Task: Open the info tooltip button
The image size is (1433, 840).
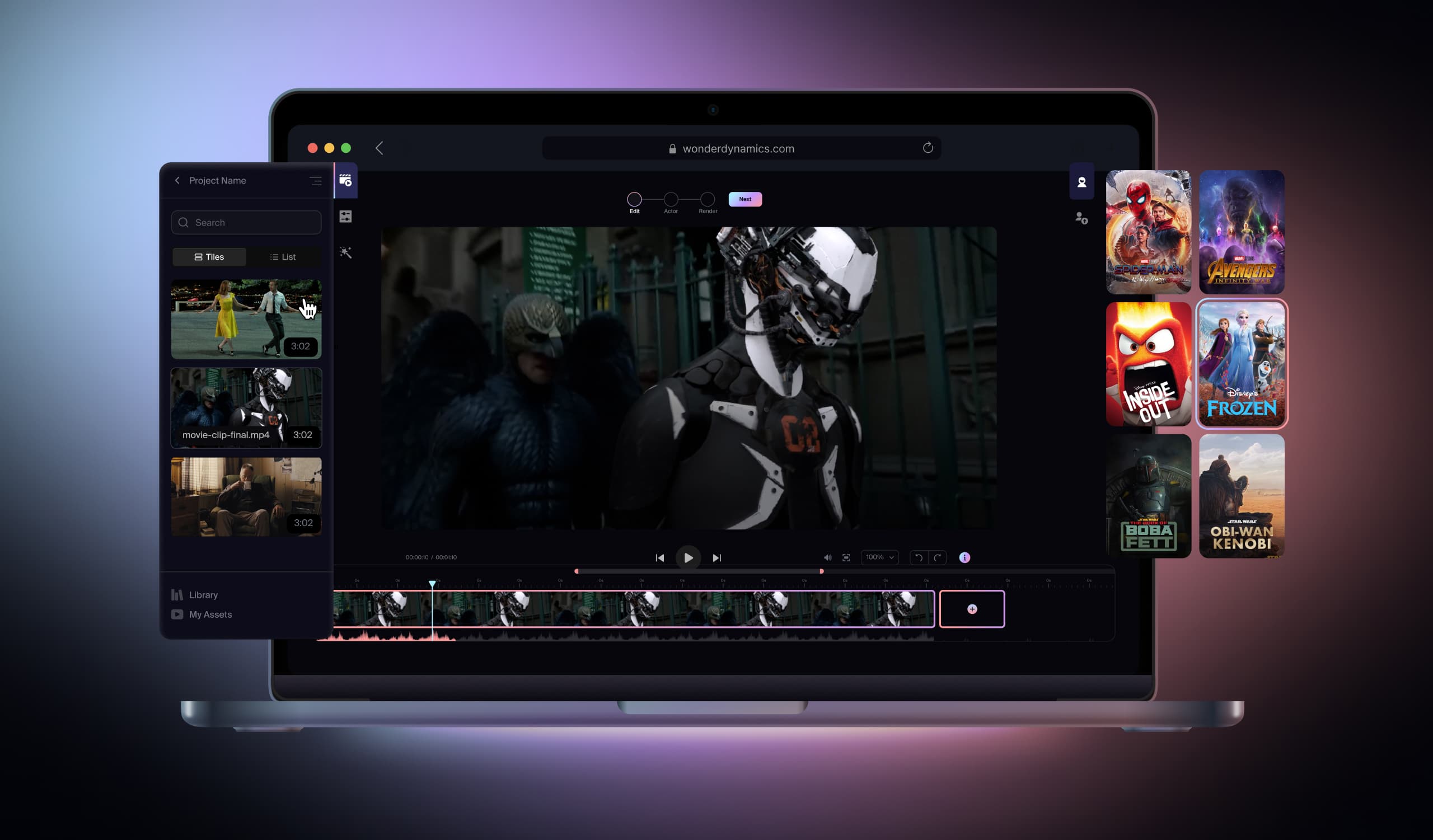Action: 964,557
